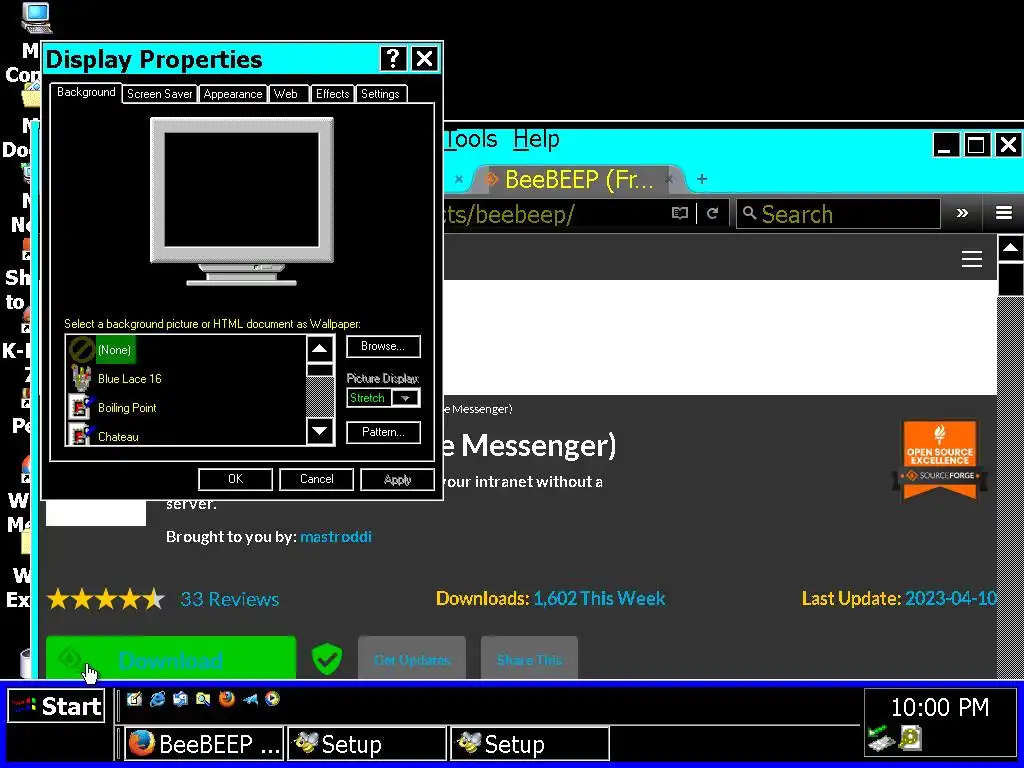Open the SourceForge page hamburger menu
The image size is (1024, 768).
pyautogui.click(x=972, y=259)
